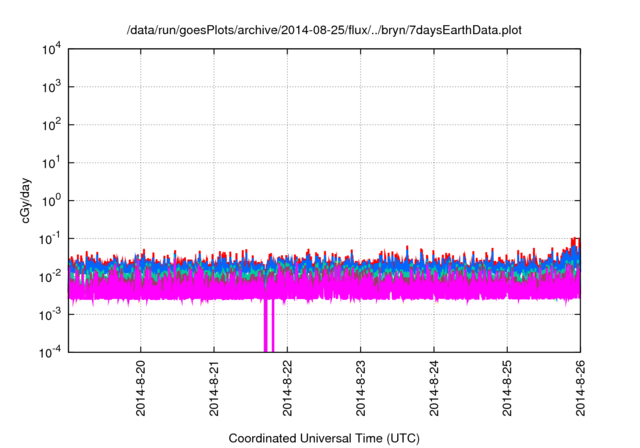
Task: Click the 10^-1 y-axis tick label
Action: [50, 239]
